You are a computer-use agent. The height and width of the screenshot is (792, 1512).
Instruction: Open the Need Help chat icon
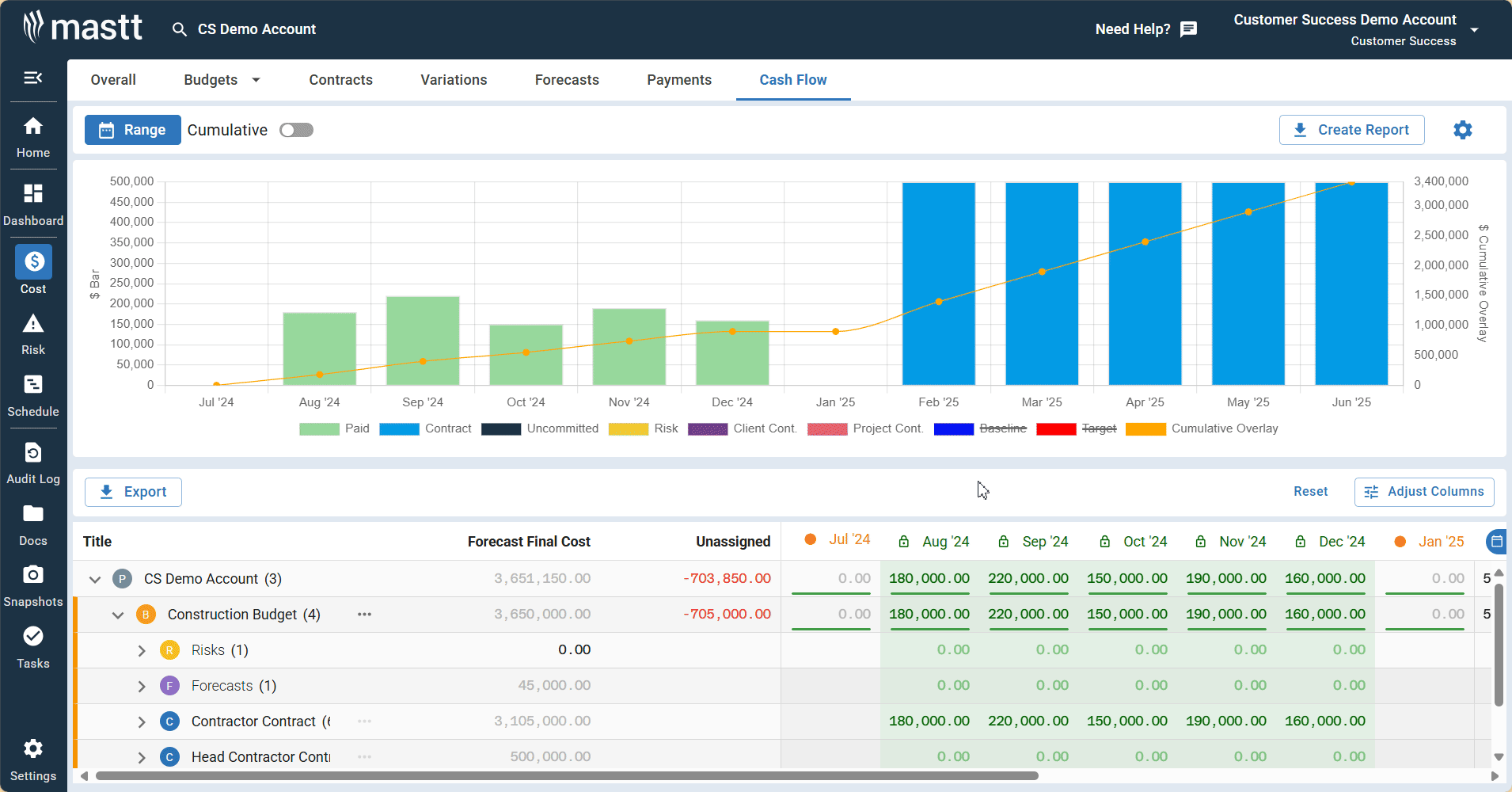click(1188, 29)
